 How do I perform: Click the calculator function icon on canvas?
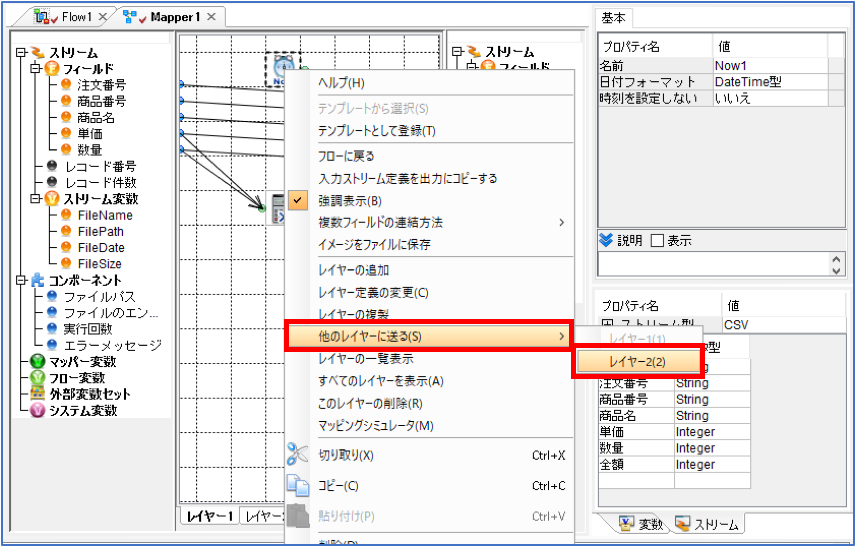tap(277, 208)
